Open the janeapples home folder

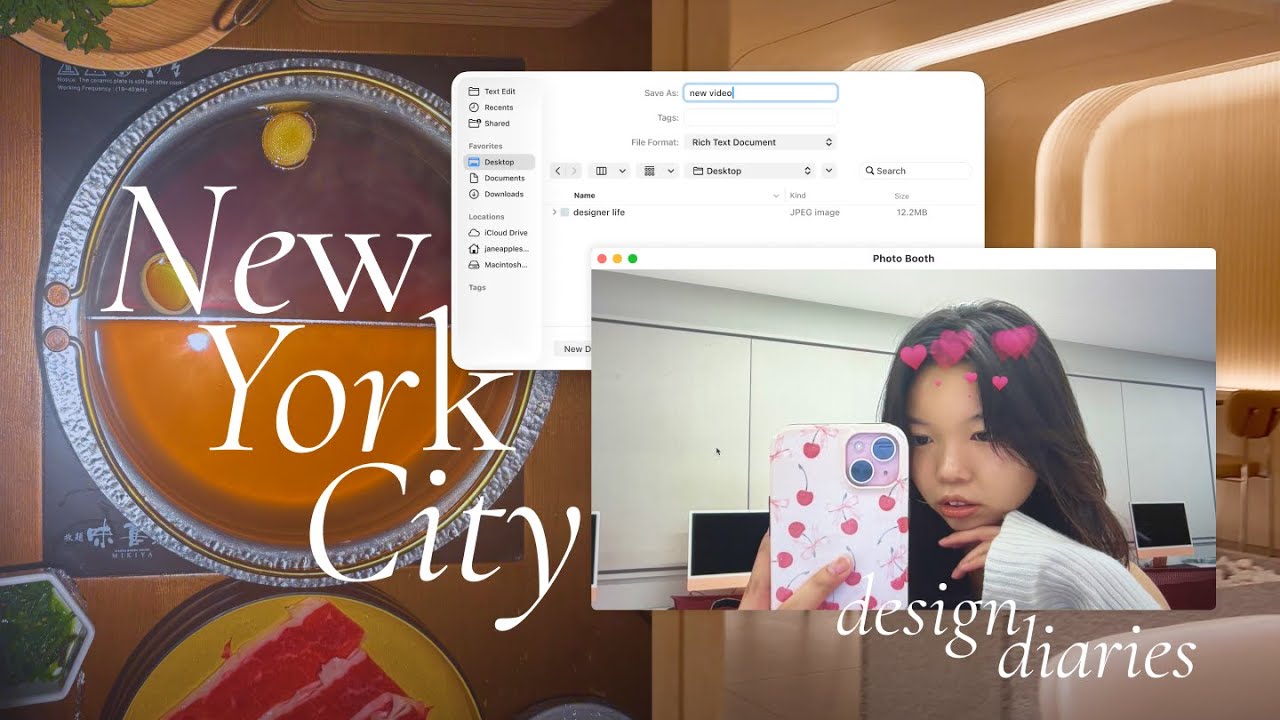click(499, 249)
